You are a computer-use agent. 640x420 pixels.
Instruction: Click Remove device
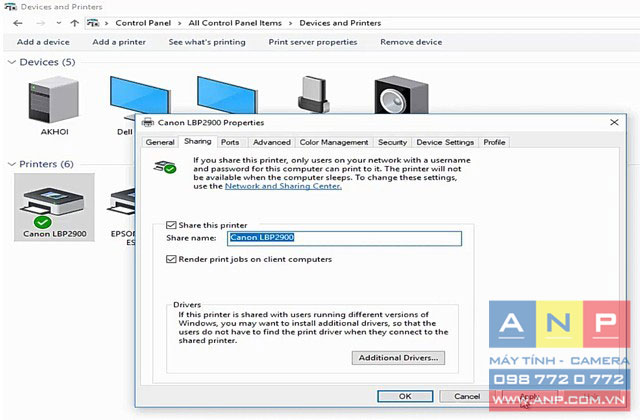tap(411, 42)
